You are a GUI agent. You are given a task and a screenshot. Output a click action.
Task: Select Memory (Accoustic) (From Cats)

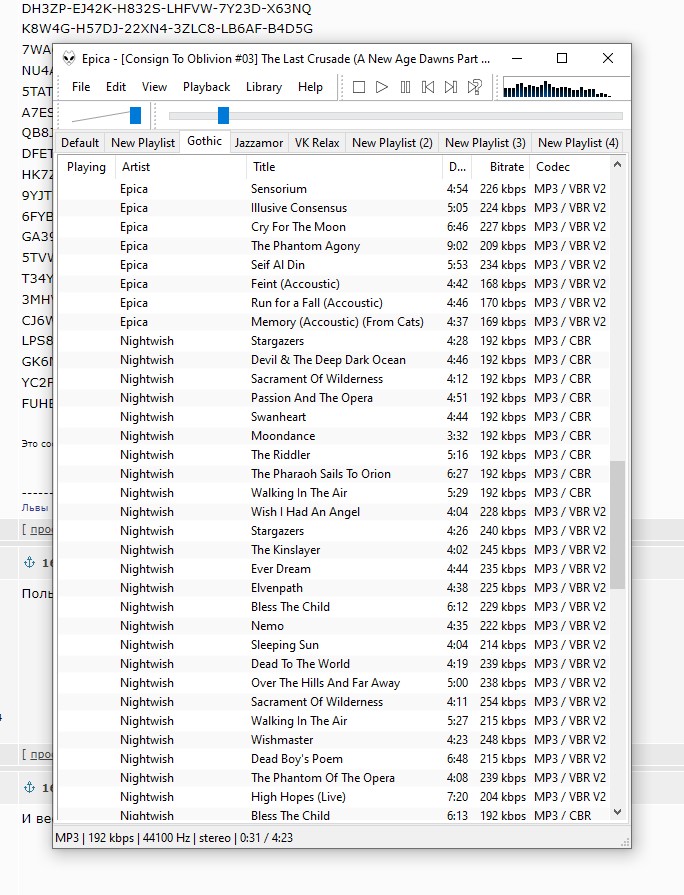[334, 322]
